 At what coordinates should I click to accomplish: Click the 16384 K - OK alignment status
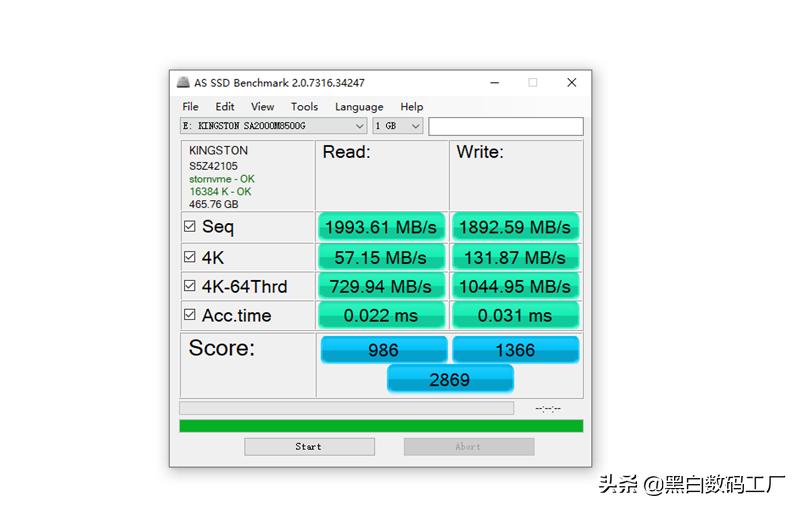tap(220, 192)
